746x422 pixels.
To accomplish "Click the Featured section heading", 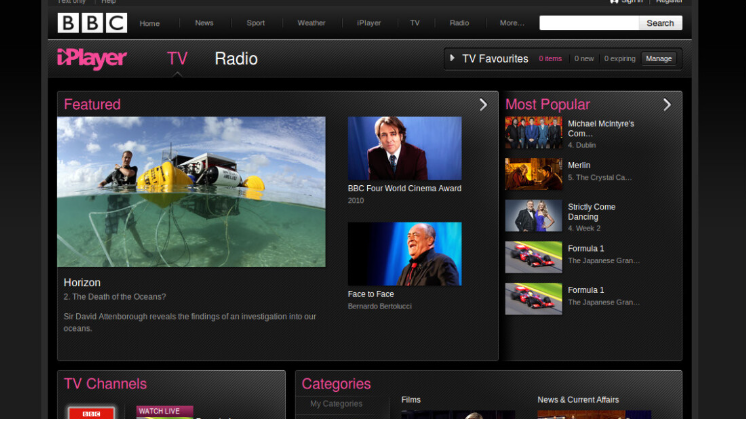I will (x=92, y=104).
